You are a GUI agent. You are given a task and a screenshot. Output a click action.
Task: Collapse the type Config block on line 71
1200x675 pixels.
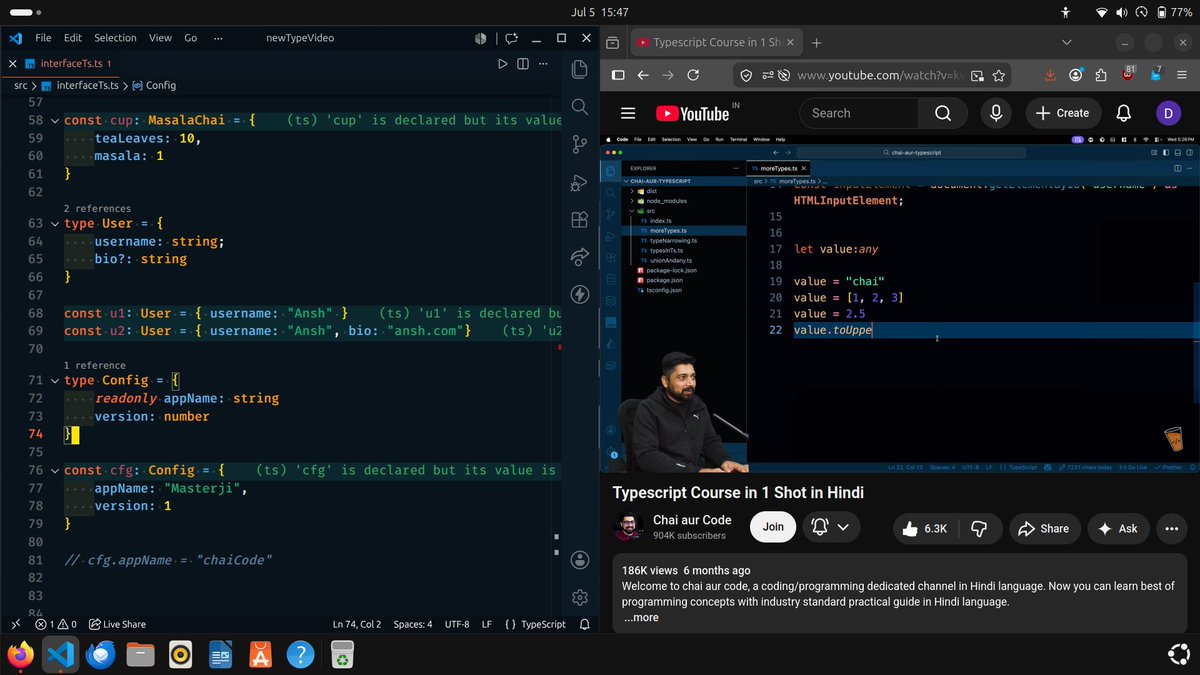tap(54, 381)
